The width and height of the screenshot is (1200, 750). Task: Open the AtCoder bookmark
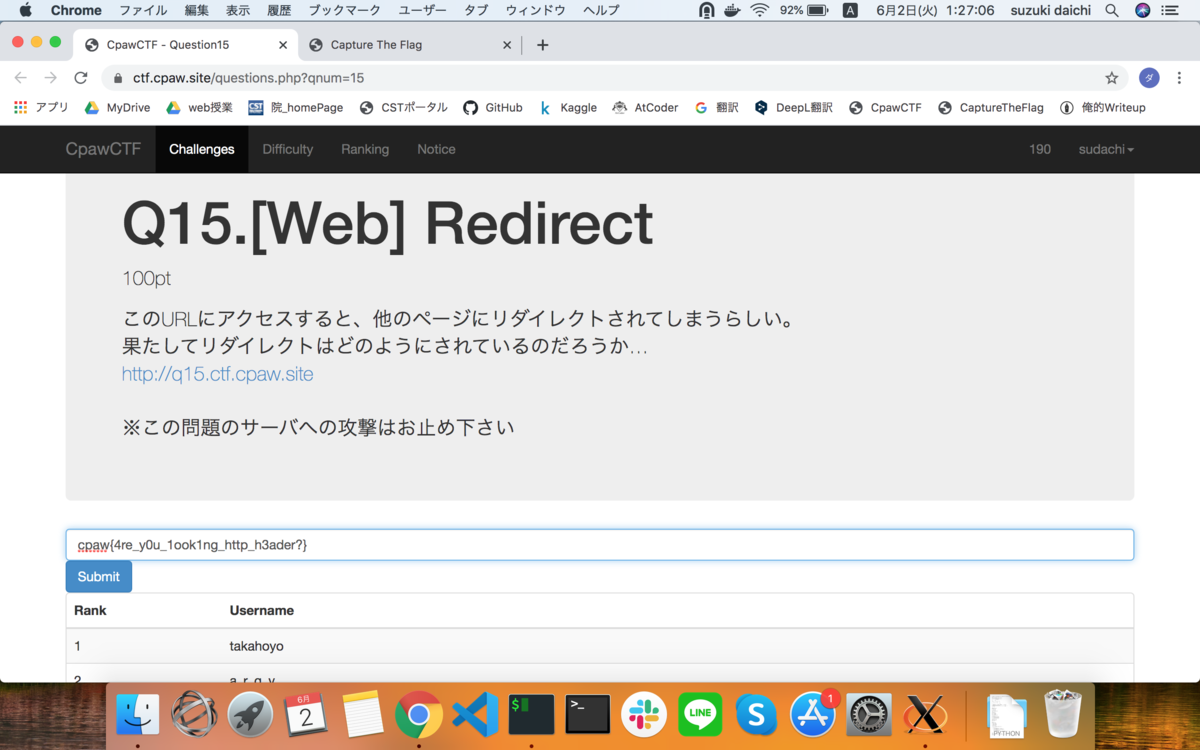pos(645,108)
